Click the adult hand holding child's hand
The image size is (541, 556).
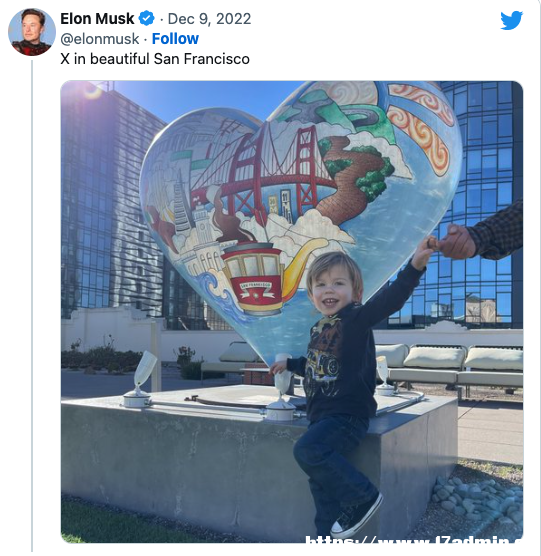click(456, 242)
